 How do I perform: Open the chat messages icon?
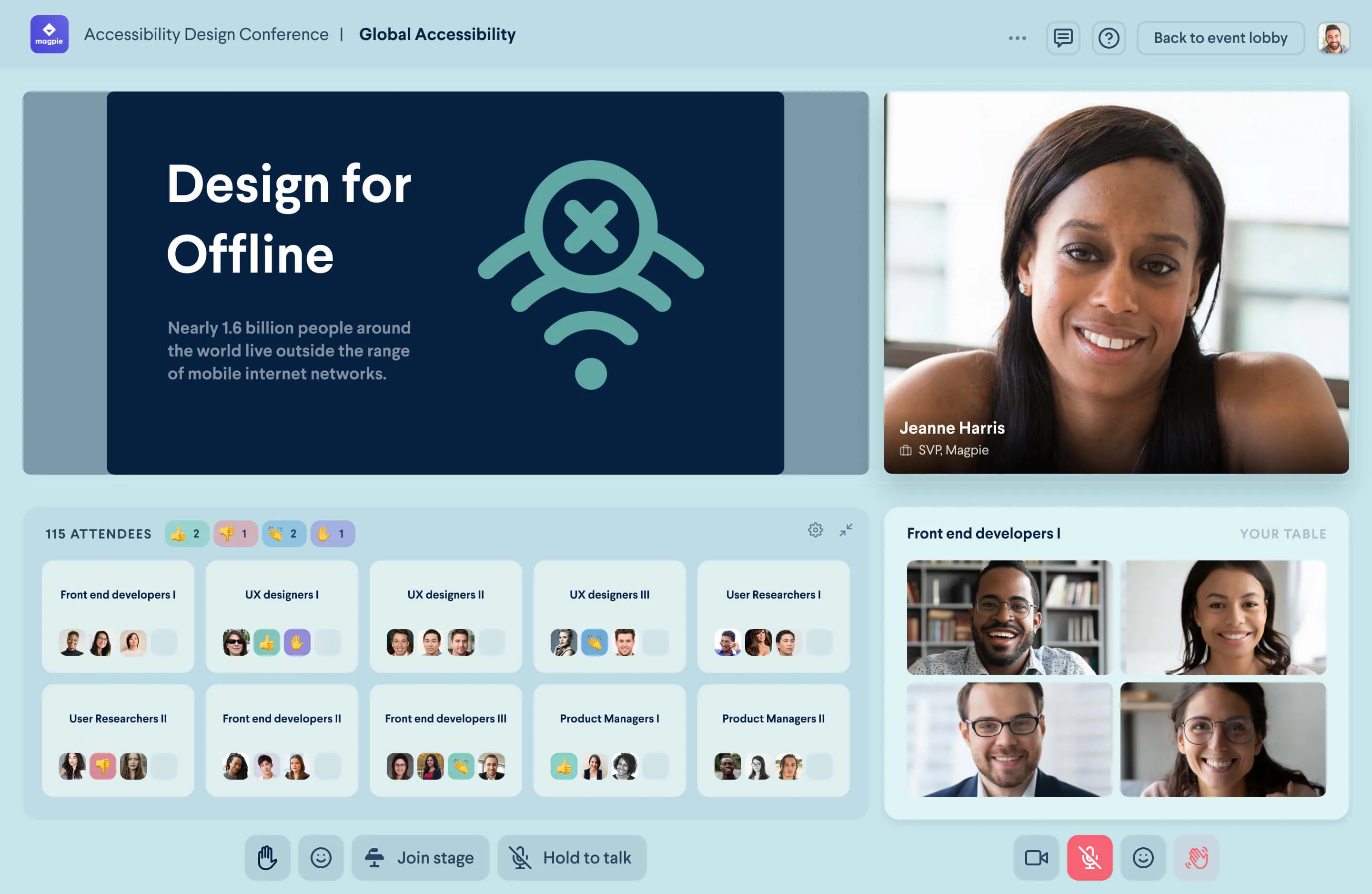1063,38
